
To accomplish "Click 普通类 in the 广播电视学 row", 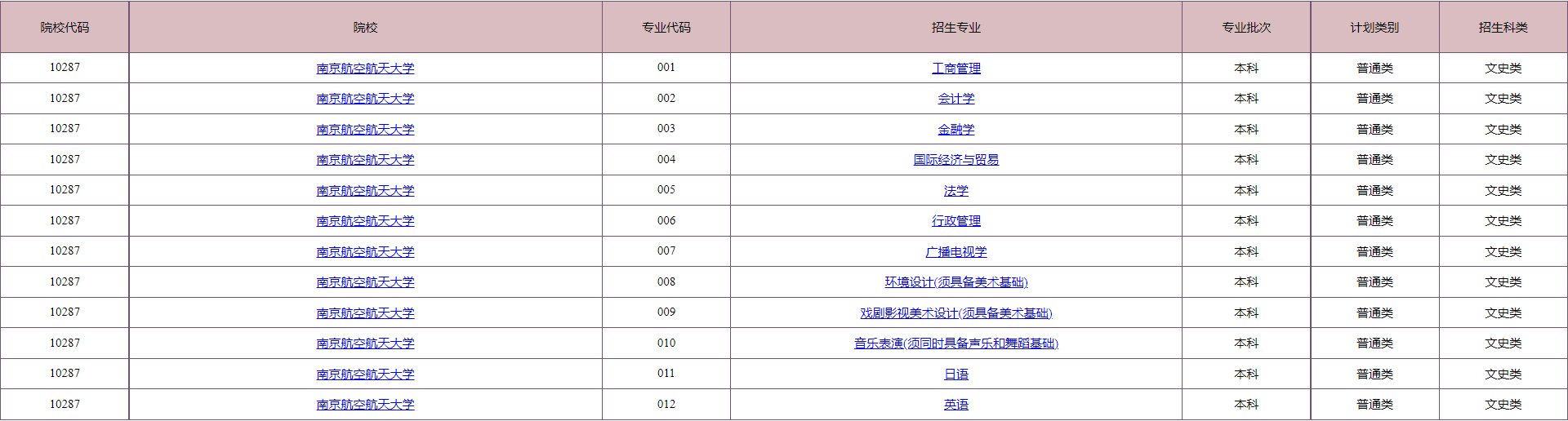I will tap(1374, 252).
